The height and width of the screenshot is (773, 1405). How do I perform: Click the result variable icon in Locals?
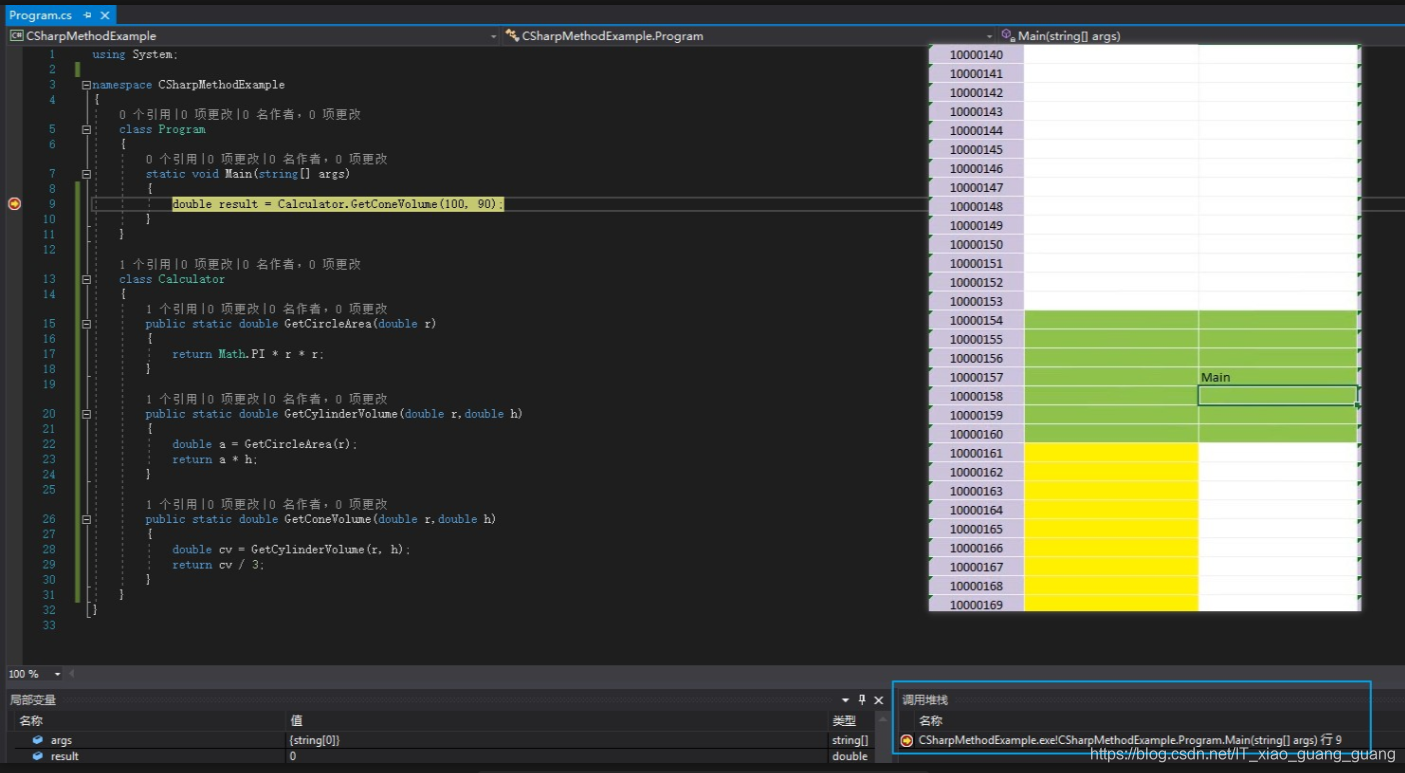tap(38, 756)
